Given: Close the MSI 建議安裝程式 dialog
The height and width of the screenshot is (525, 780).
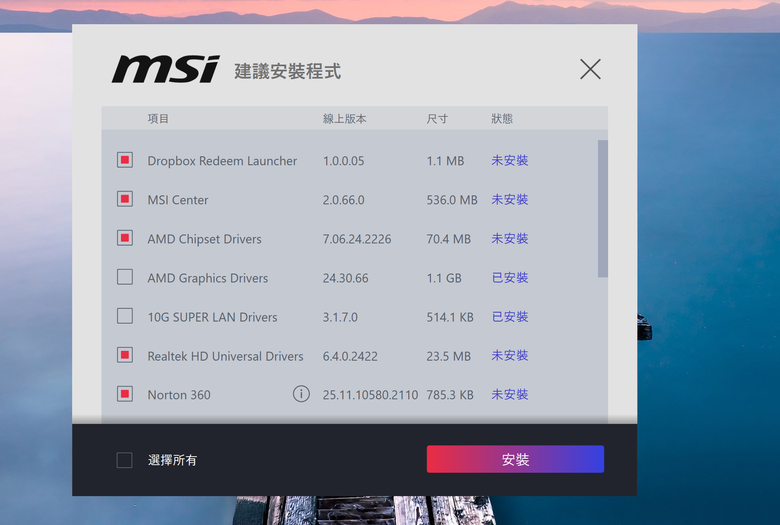Looking at the screenshot, I should point(590,69).
